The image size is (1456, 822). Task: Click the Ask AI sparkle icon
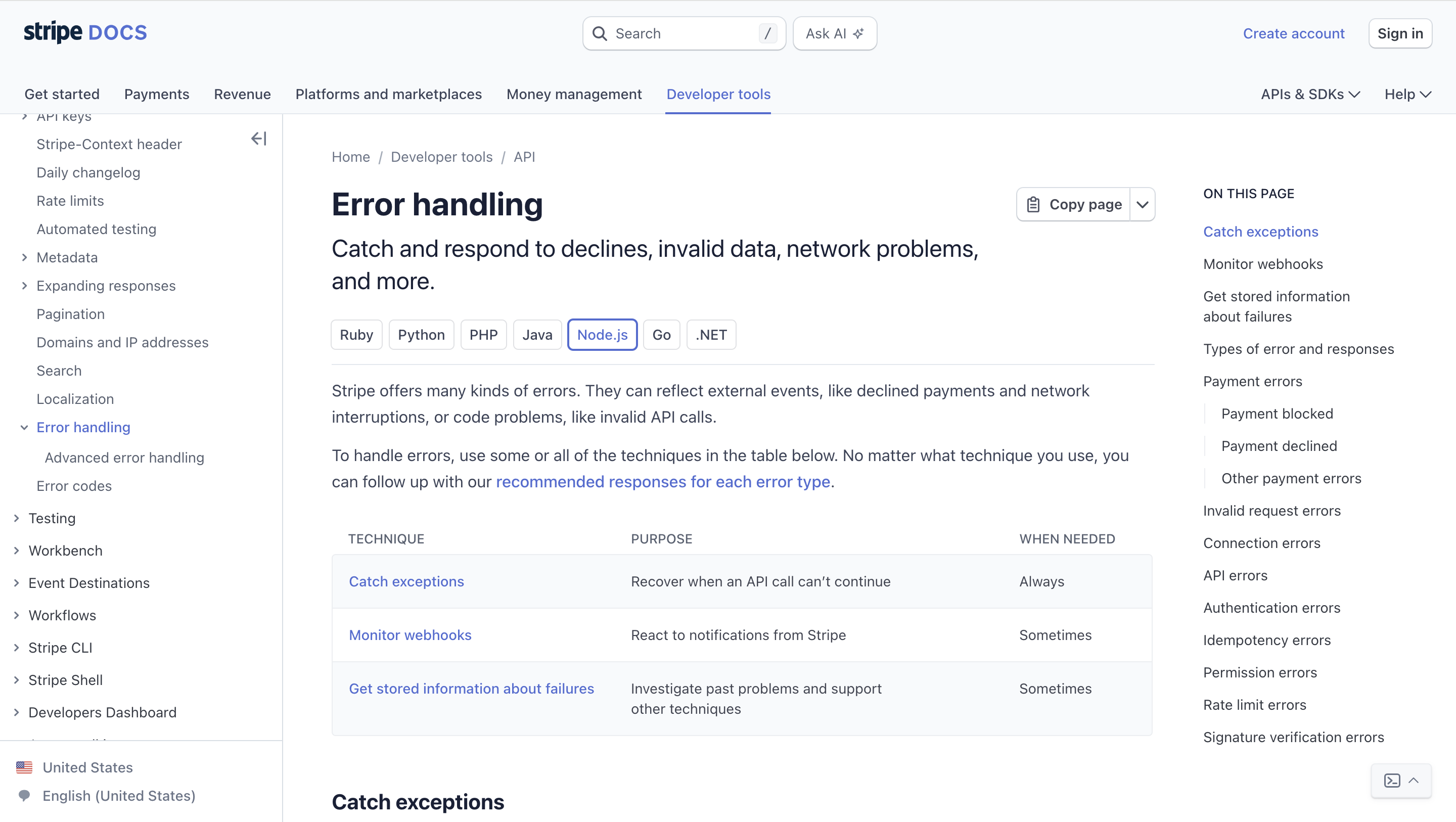click(x=858, y=34)
